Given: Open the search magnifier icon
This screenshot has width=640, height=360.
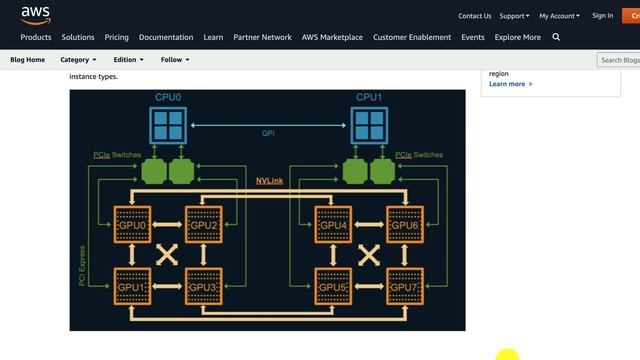Looking at the screenshot, I should pyautogui.click(x=556, y=37).
